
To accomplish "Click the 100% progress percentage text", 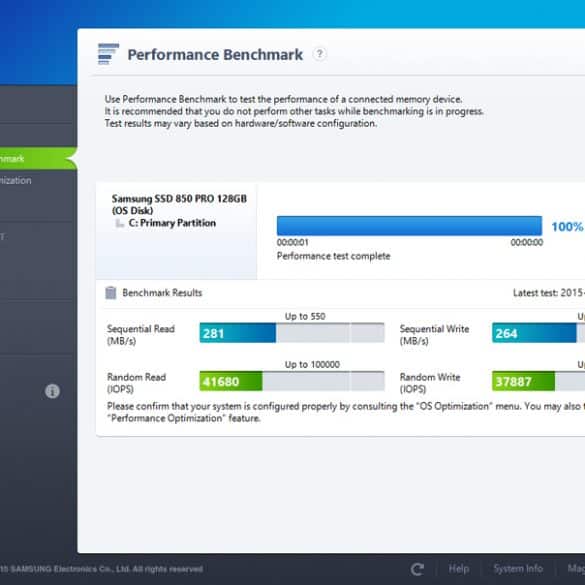I will point(567,227).
